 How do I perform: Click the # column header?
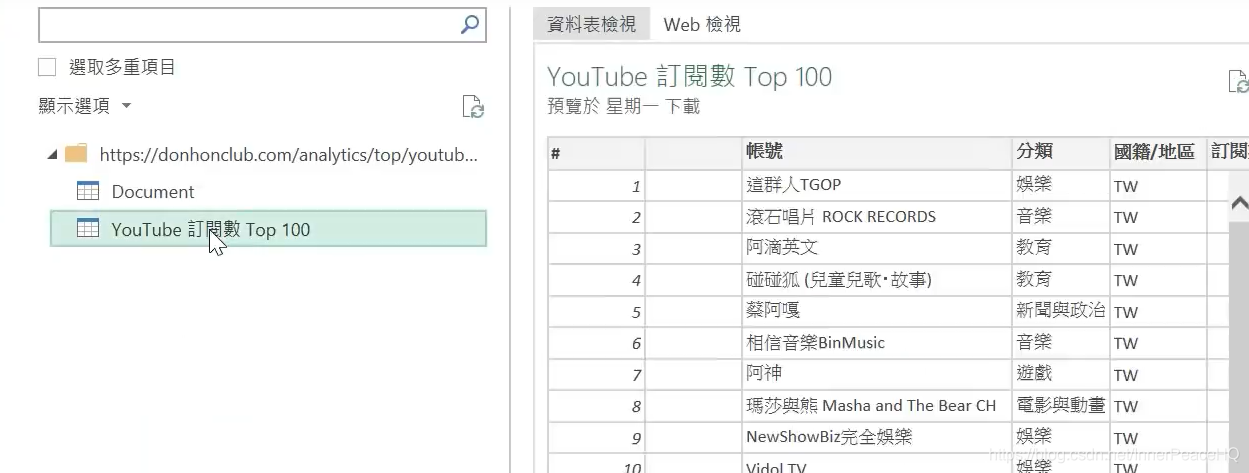[x=596, y=153]
